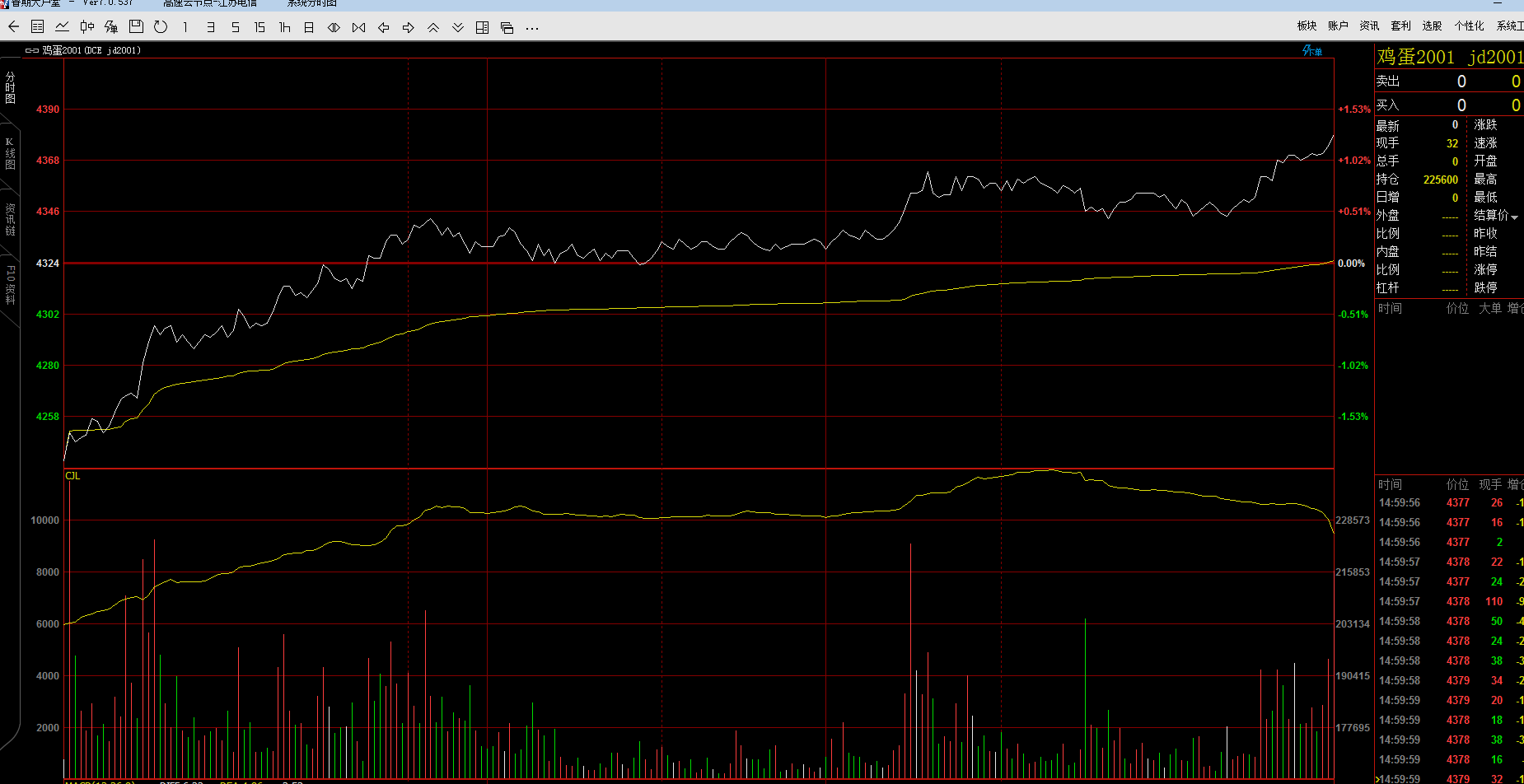Screen dimensions: 1524x784
Task: Click the cascading windows icon
Action: coord(507,27)
